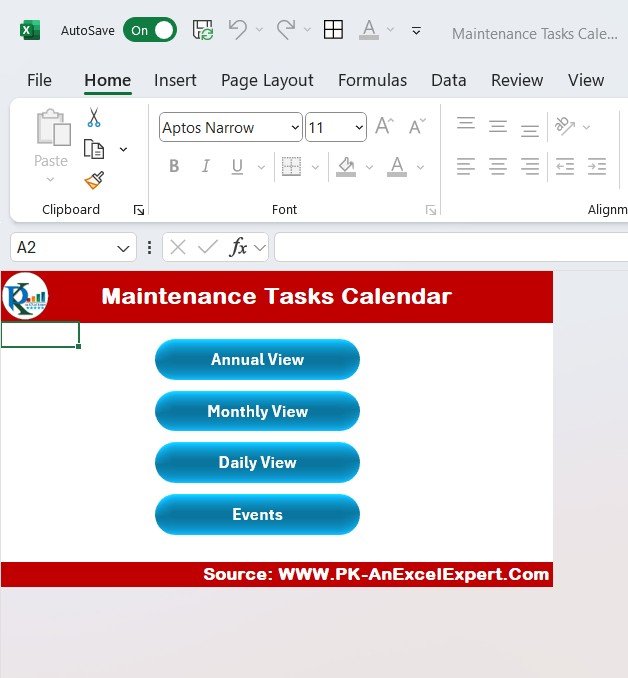Screen dimensions: 628x678
Task: Toggle Underline formatting
Action: coord(237,166)
